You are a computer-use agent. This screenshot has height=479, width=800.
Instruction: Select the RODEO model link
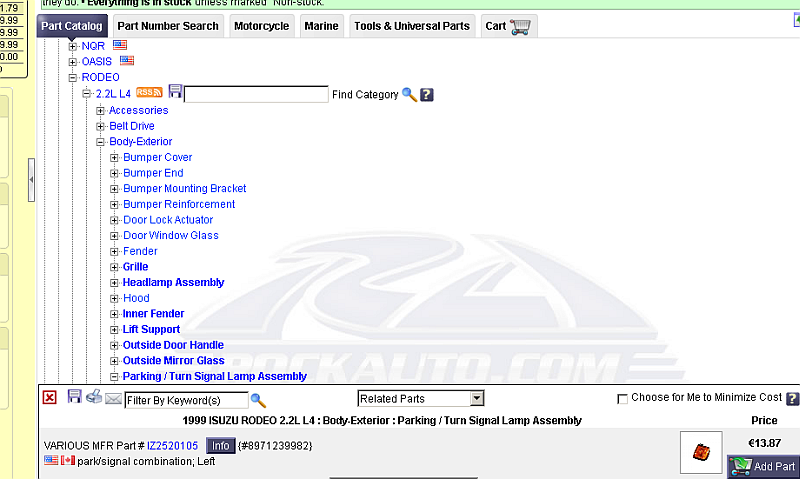(x=101, y=78)
